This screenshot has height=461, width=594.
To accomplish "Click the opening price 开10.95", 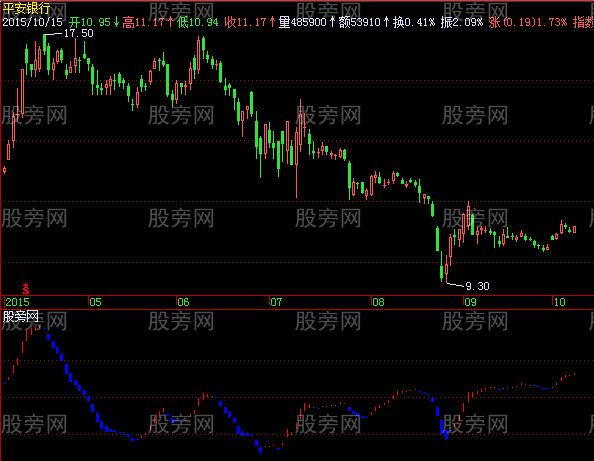I will coord(90,22).
